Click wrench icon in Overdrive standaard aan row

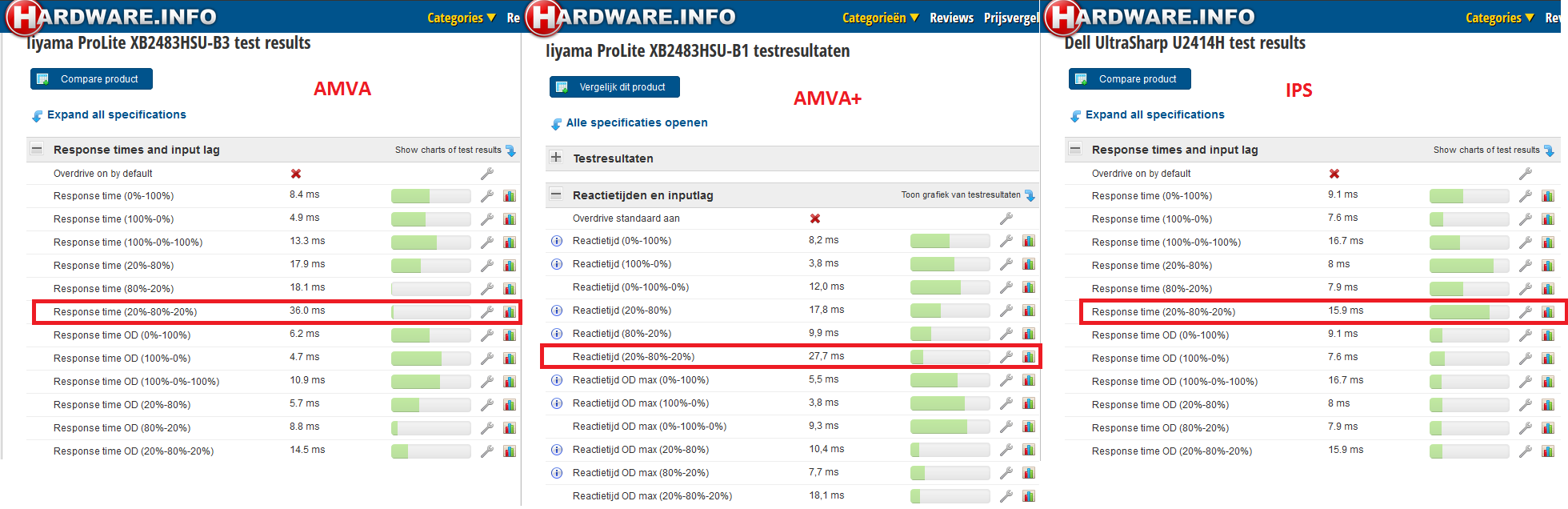(1006, 218)
